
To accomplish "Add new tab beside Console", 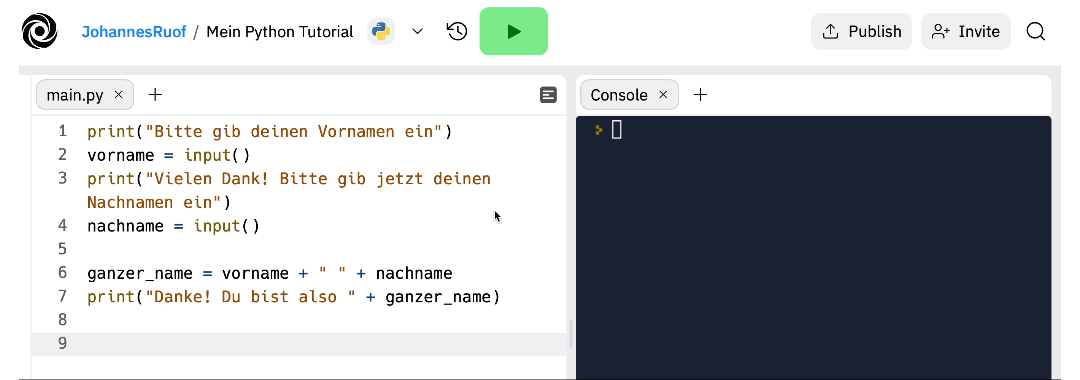I will click(x=700, y=95).
